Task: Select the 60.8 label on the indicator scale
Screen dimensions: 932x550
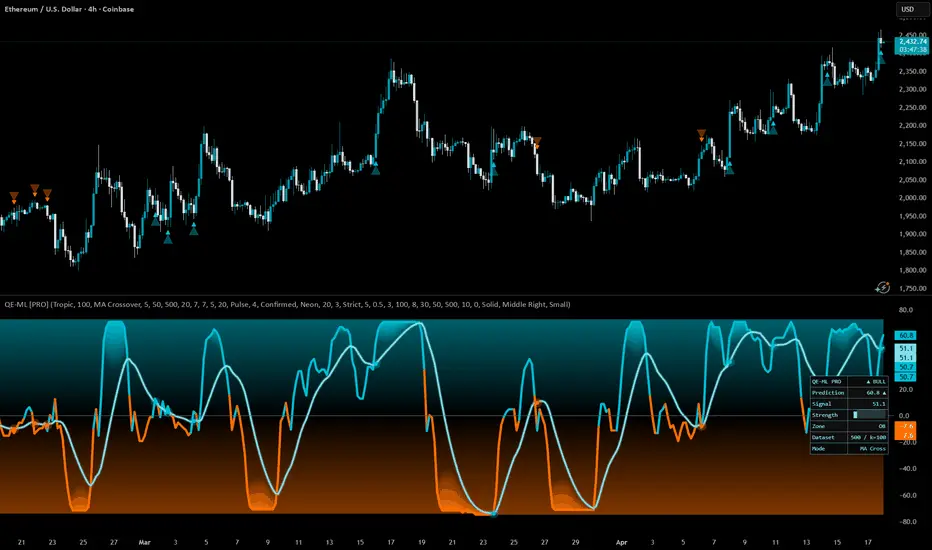Action: (906, 335)
